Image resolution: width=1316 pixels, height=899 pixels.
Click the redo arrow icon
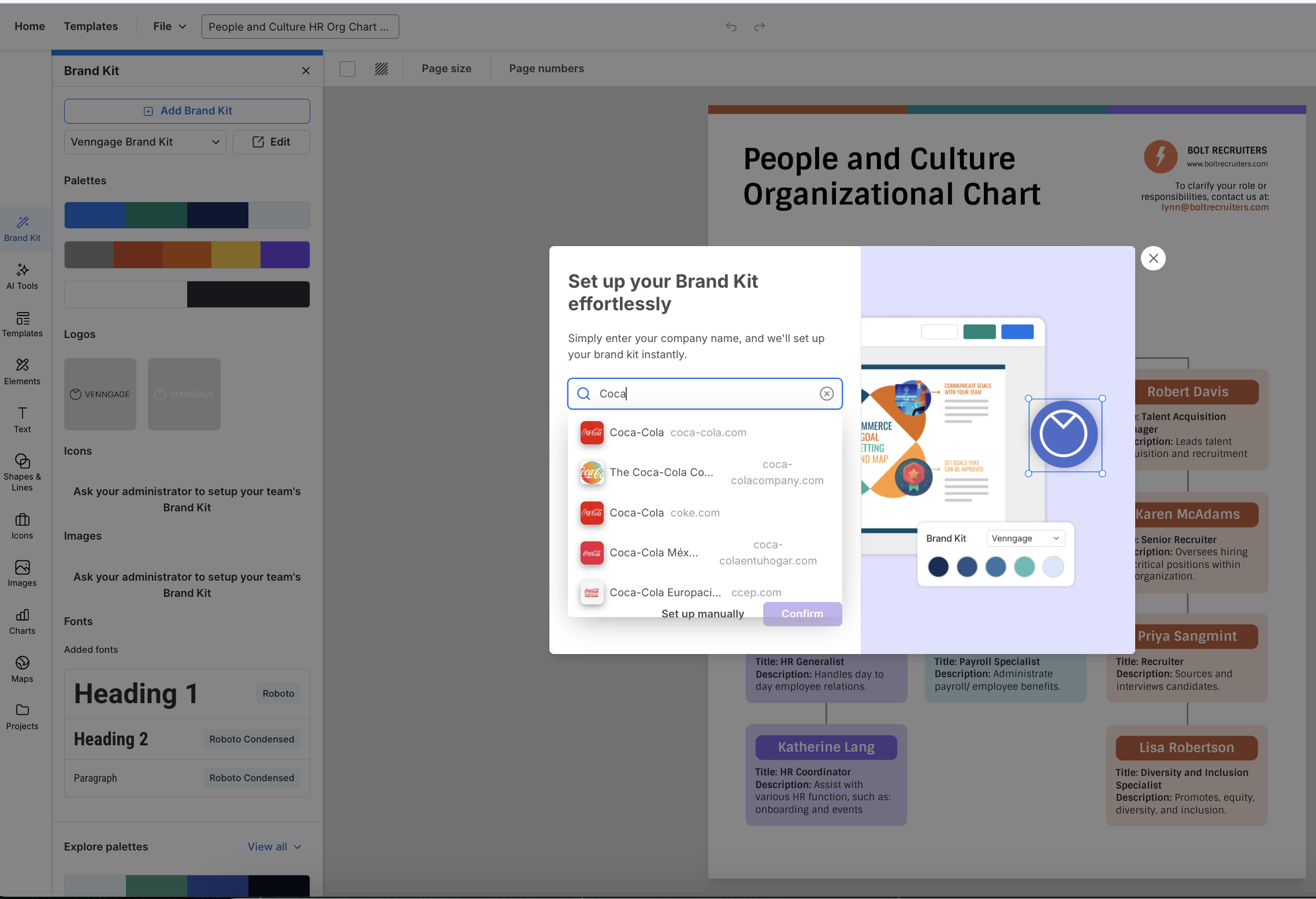coord(759,27)
